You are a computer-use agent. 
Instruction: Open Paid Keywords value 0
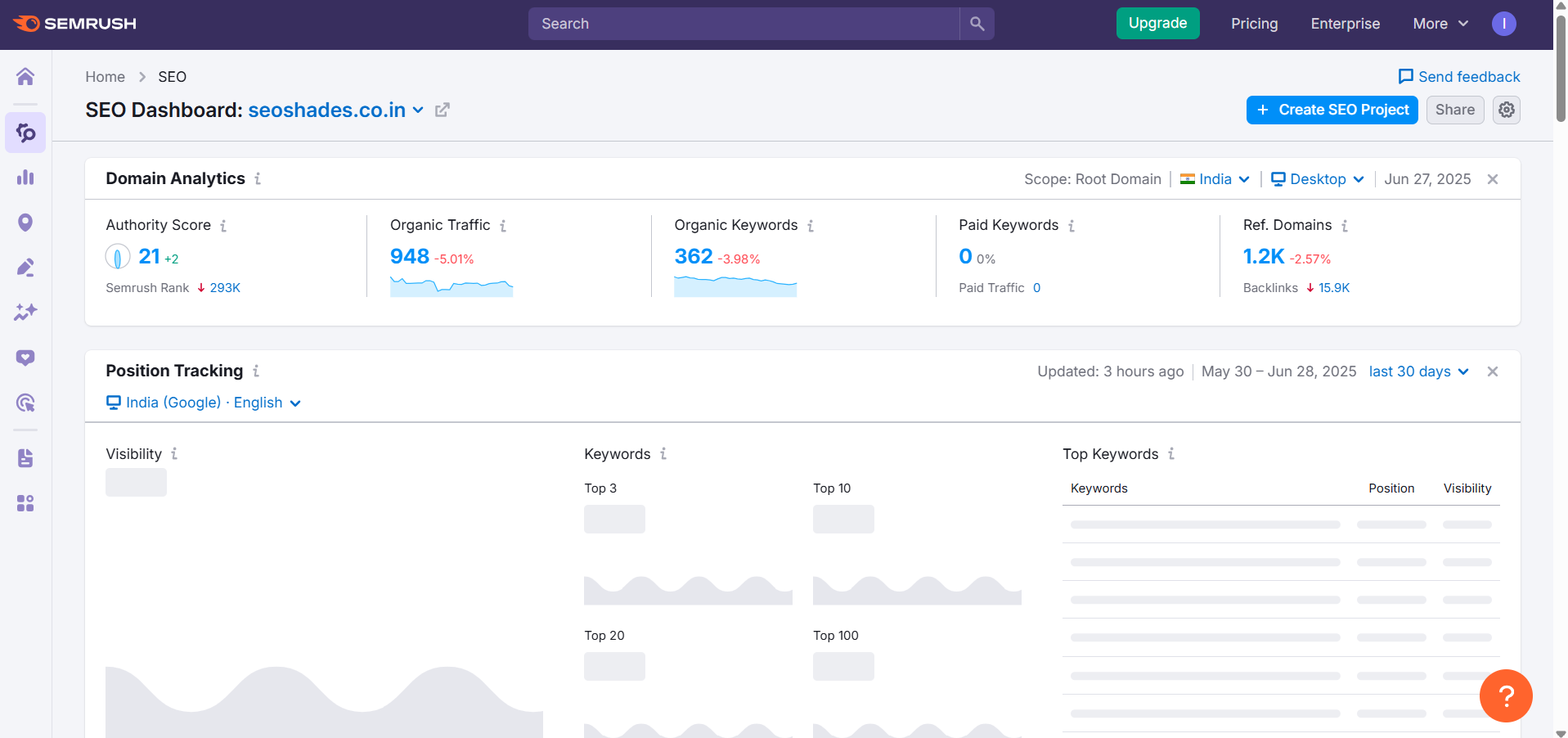tap(965, 257)
